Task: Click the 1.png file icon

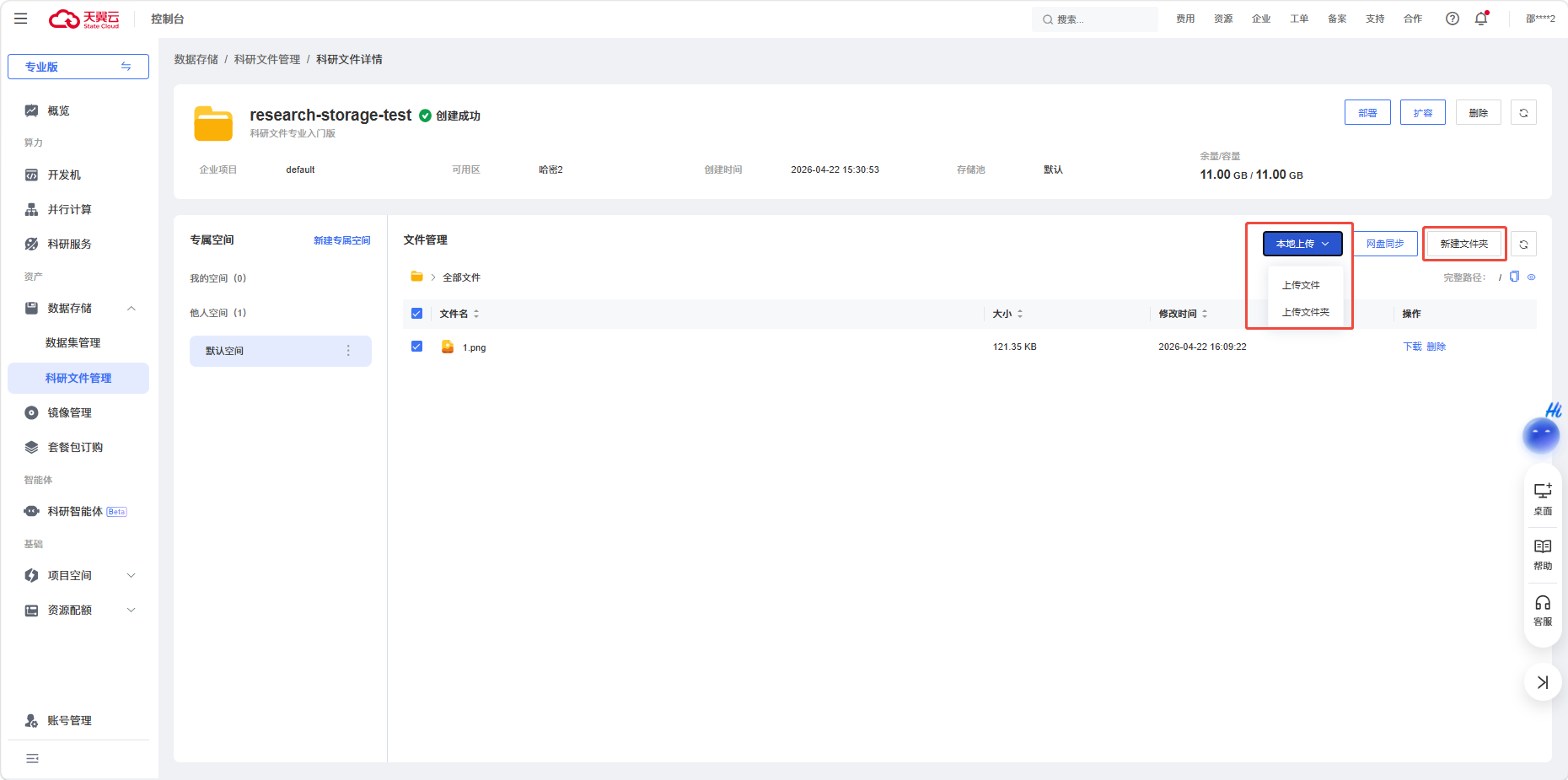Action: pyautogui.click(x=448, y=347)
